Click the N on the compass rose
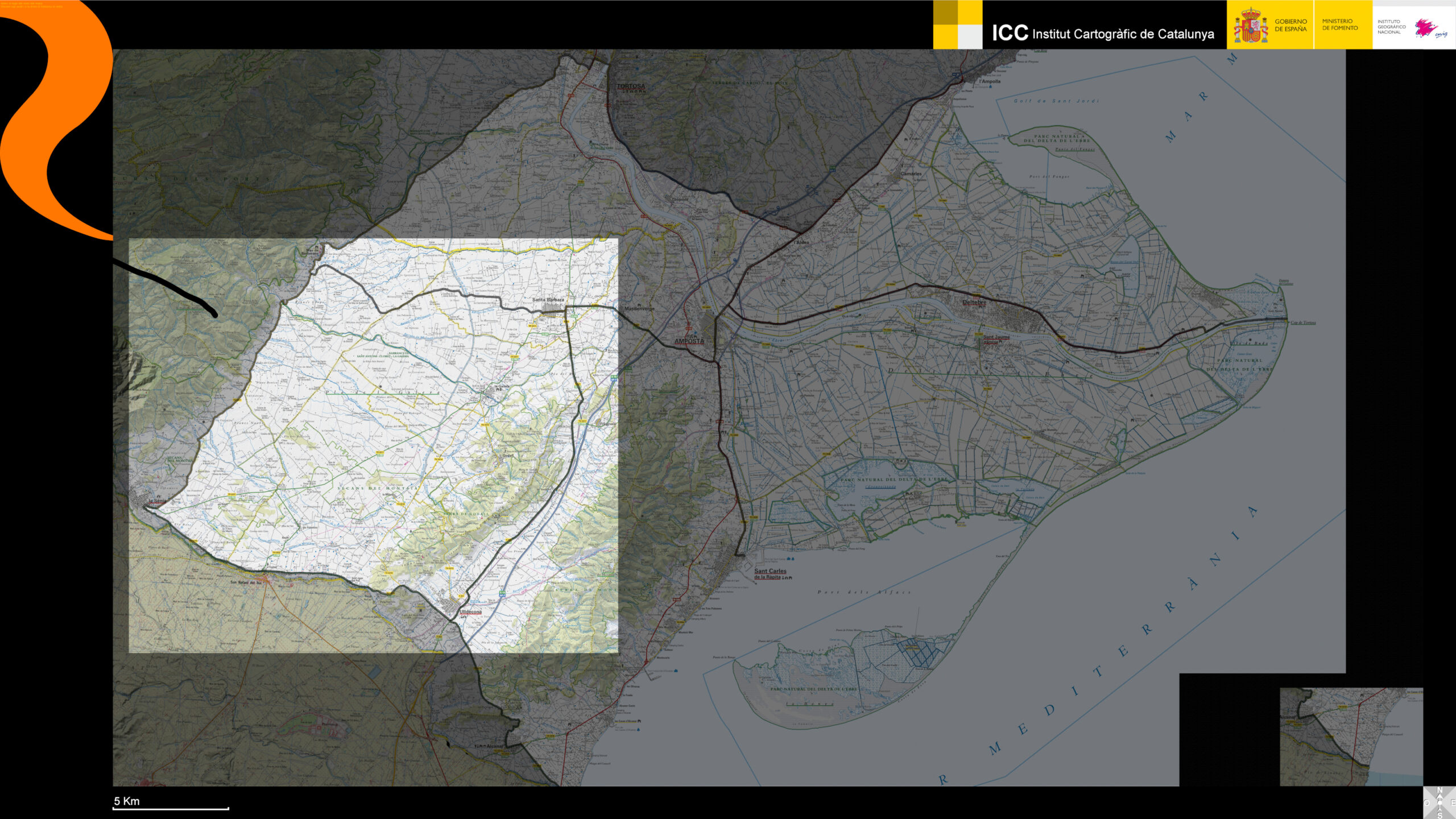The width and height of the screenshot is (1456, 819). tap(1440, 791)
